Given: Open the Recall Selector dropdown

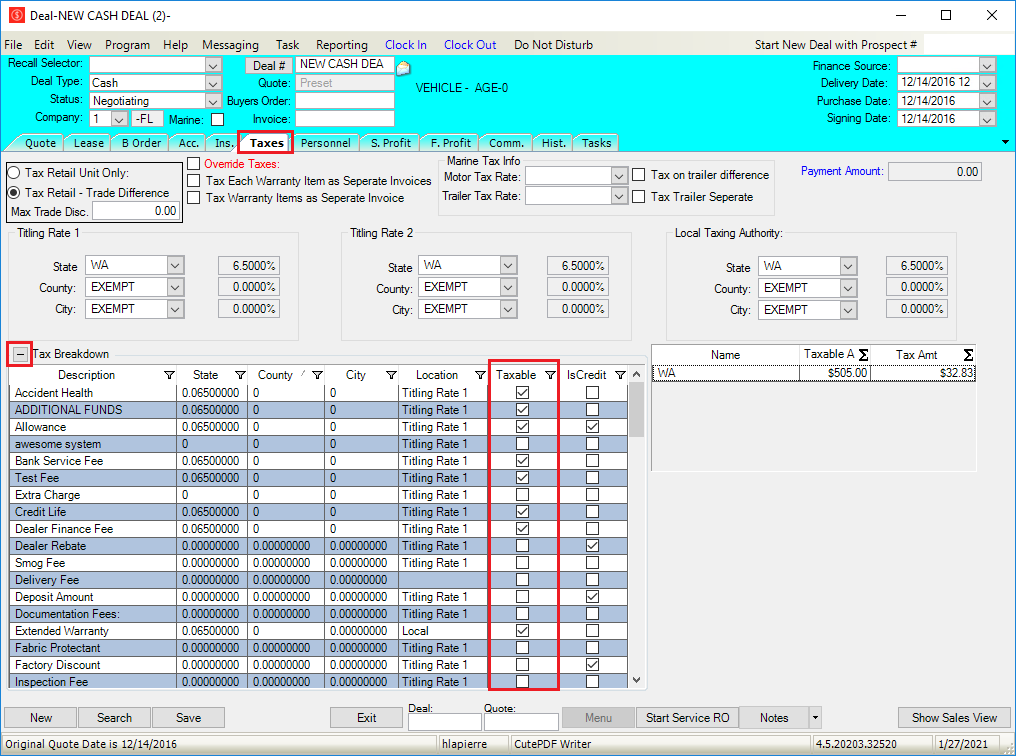Looking at the screenshot, I should click(213, 65).
